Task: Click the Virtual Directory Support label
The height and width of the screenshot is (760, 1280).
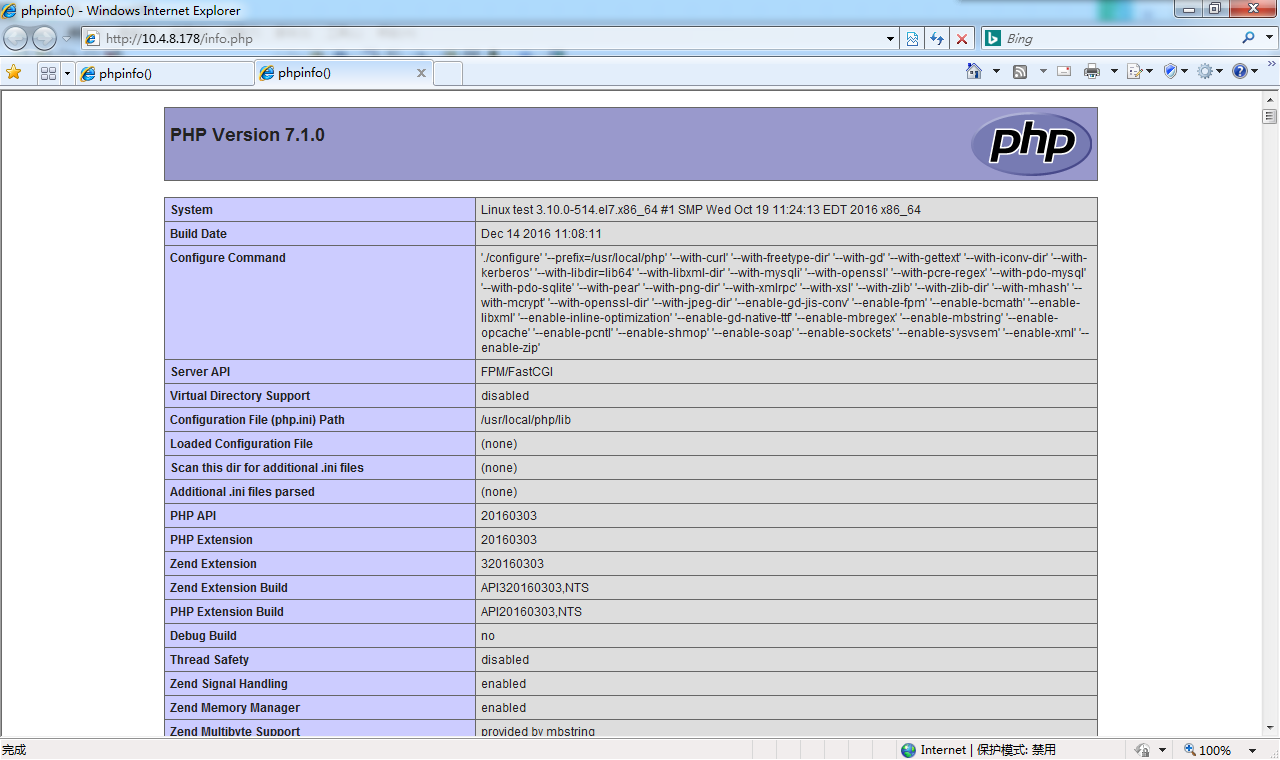Action: tap(240, 396)
